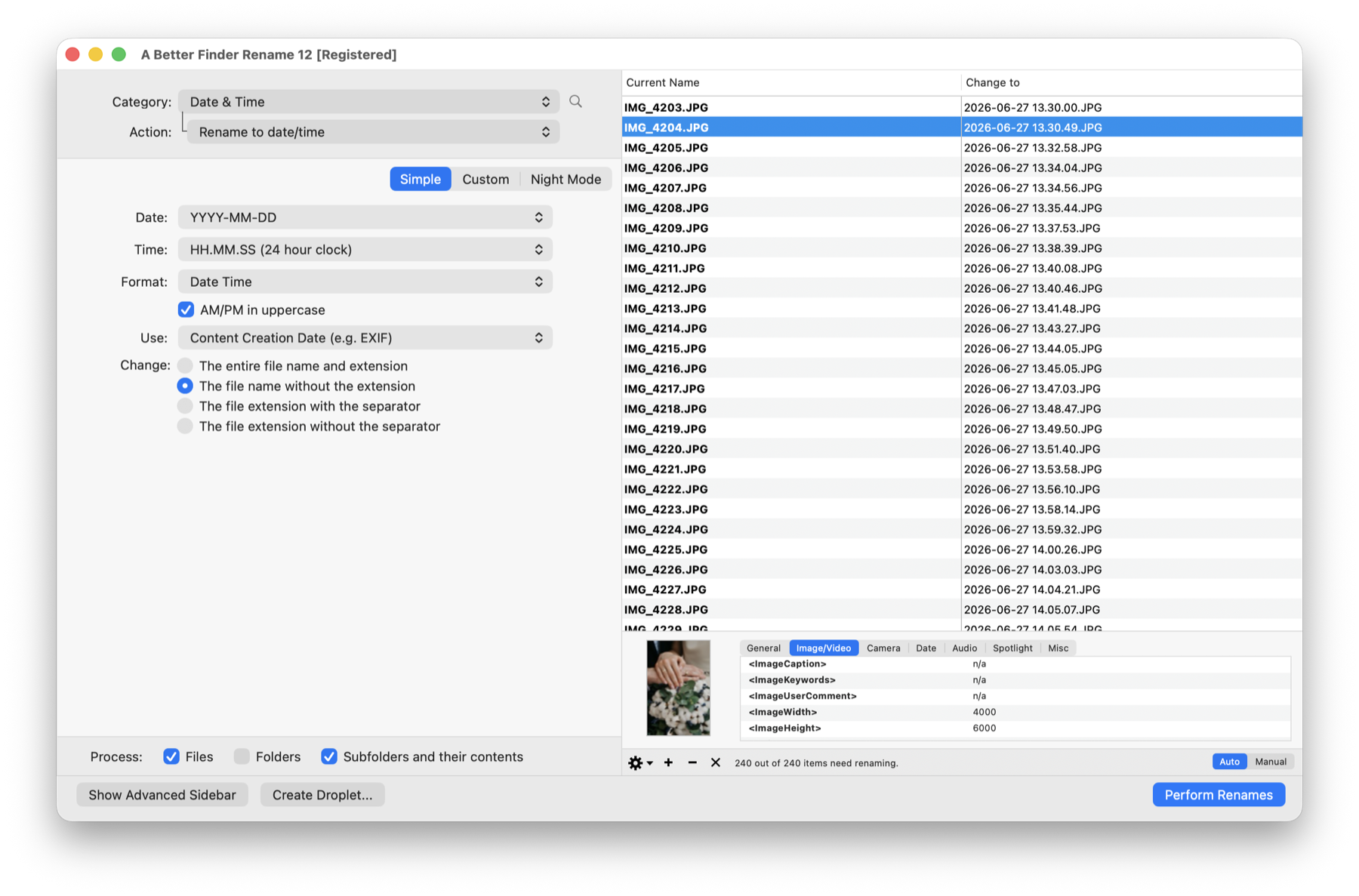Open the Image/Video metadata tab
1359x896 pixels.
824,648
